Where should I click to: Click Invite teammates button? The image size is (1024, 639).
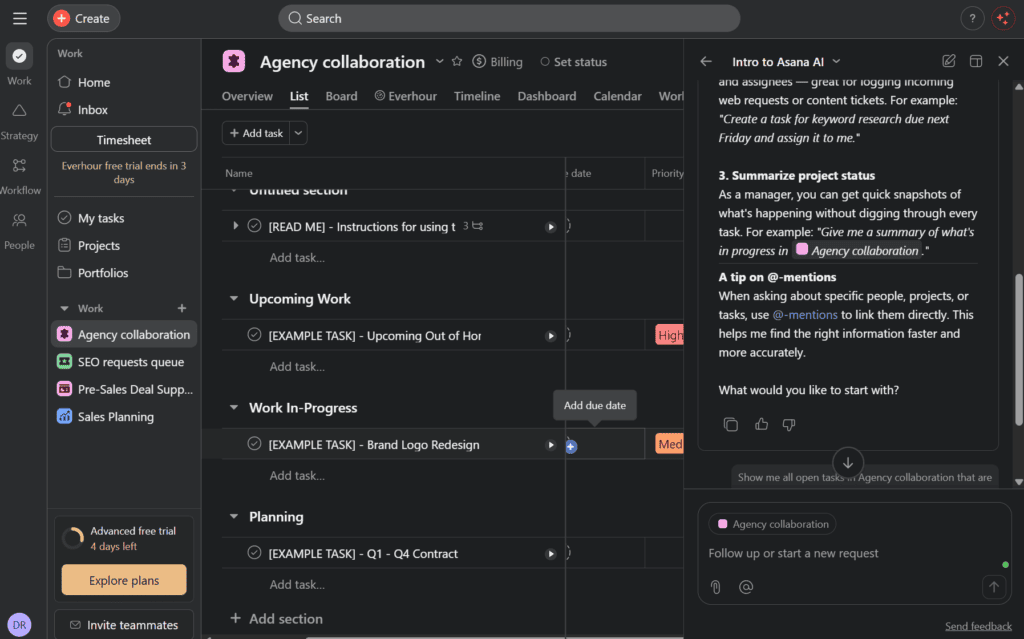pyautogui.click(x=123, y=625)
